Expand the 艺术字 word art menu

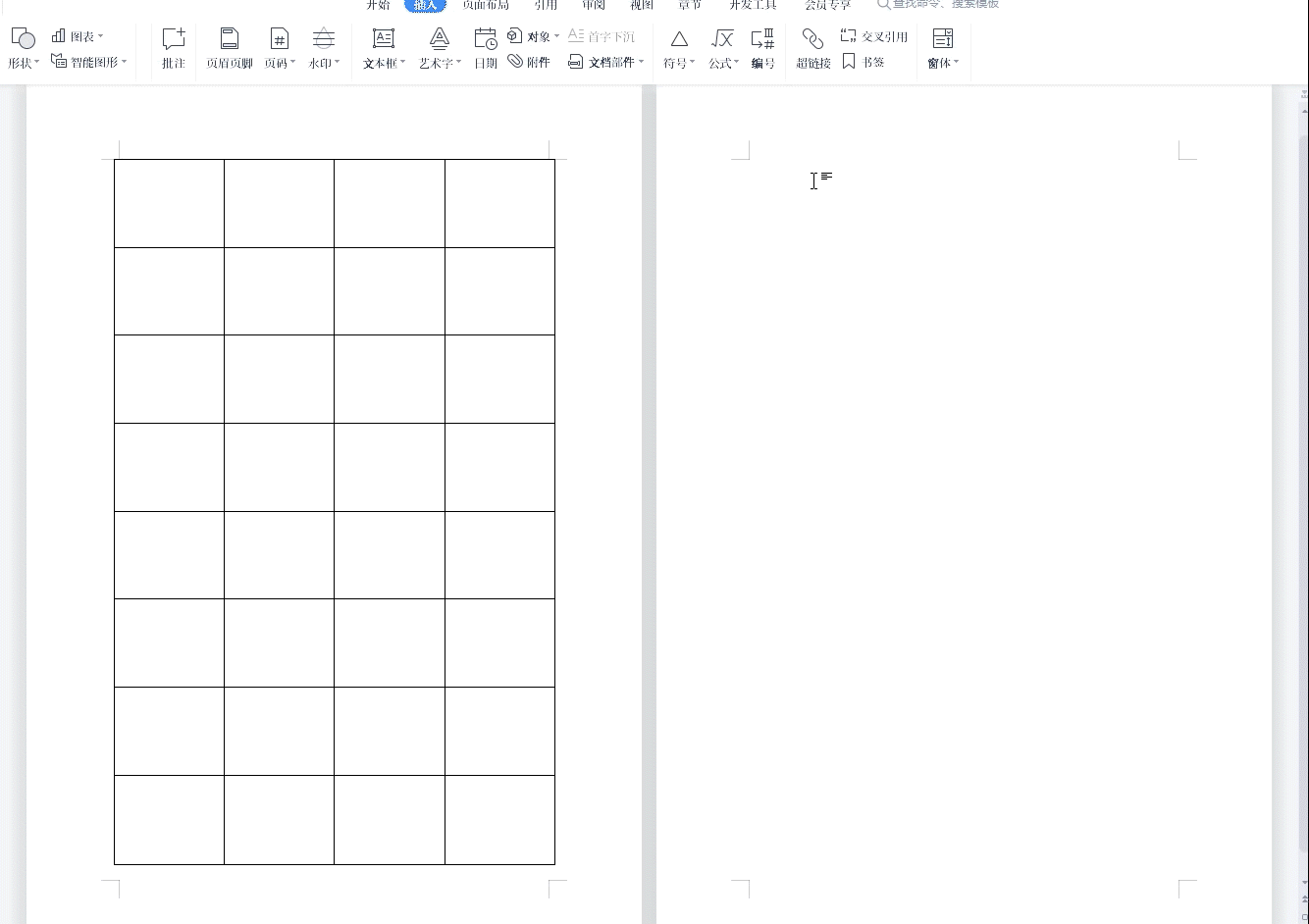[x=440, y=63]
